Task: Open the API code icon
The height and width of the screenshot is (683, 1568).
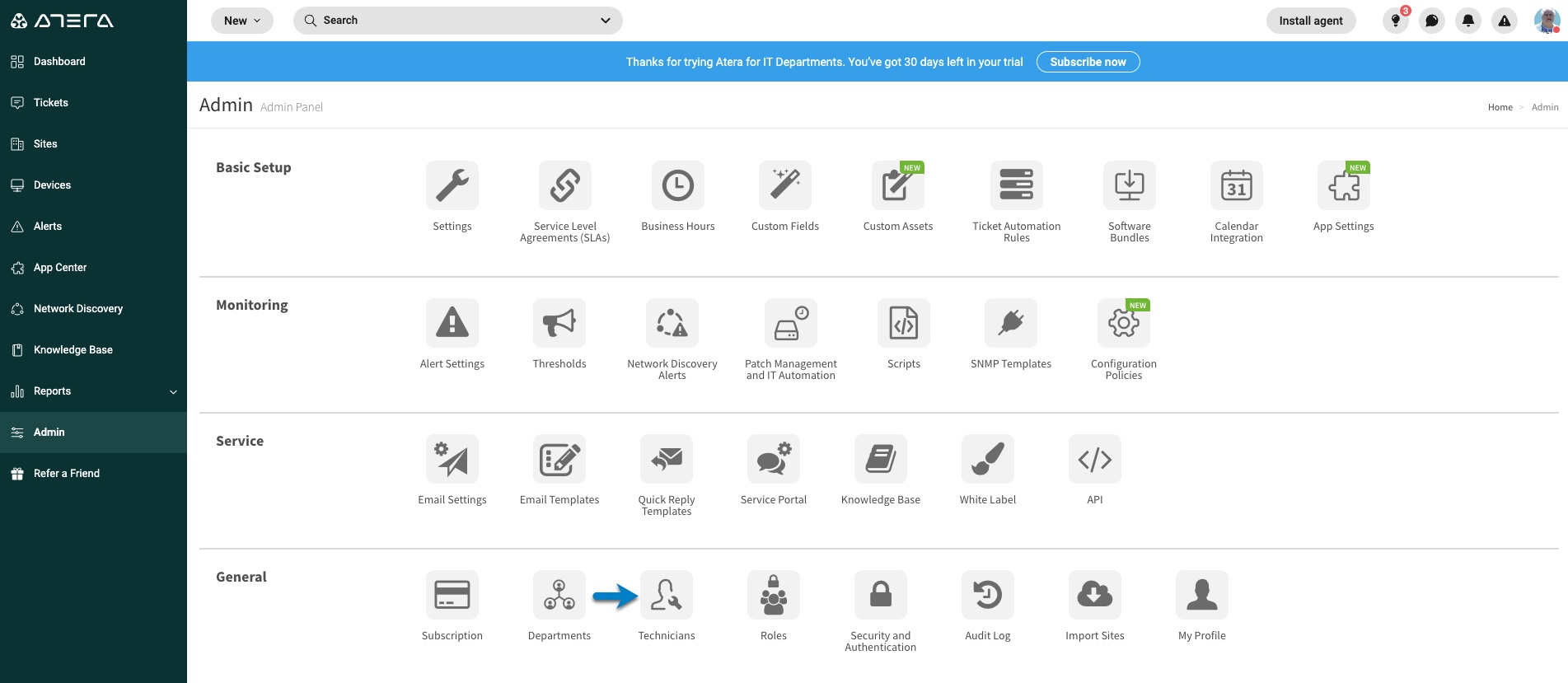Action: (x=1095, y=459)
